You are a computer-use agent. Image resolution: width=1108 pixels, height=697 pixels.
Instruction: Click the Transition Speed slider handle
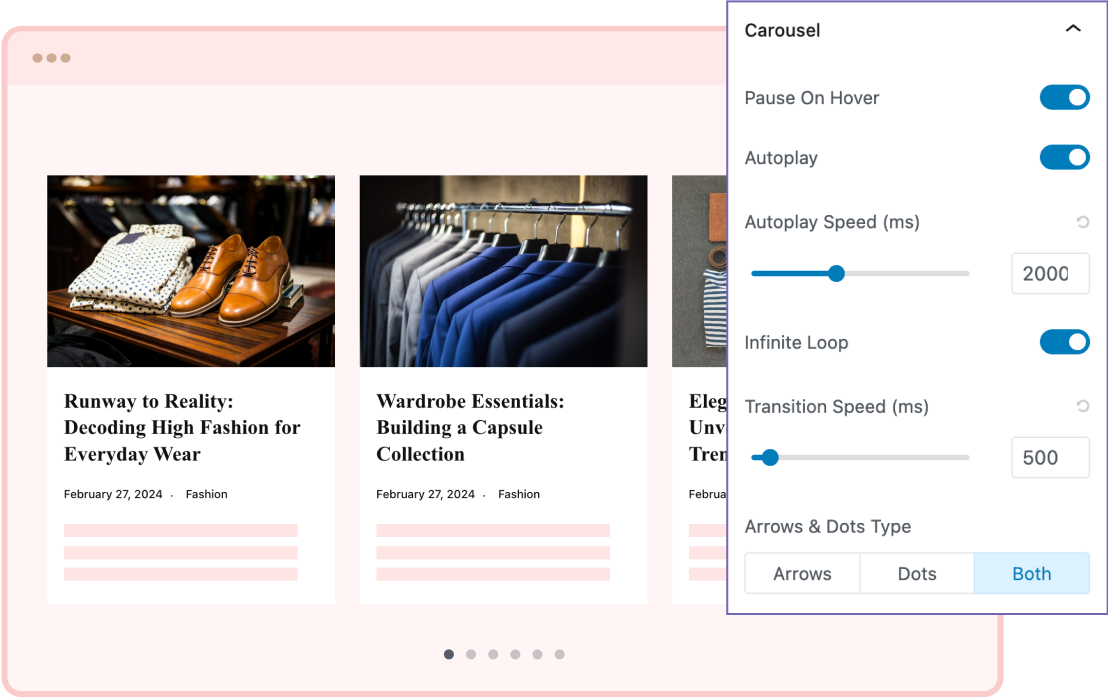point(770,457)
